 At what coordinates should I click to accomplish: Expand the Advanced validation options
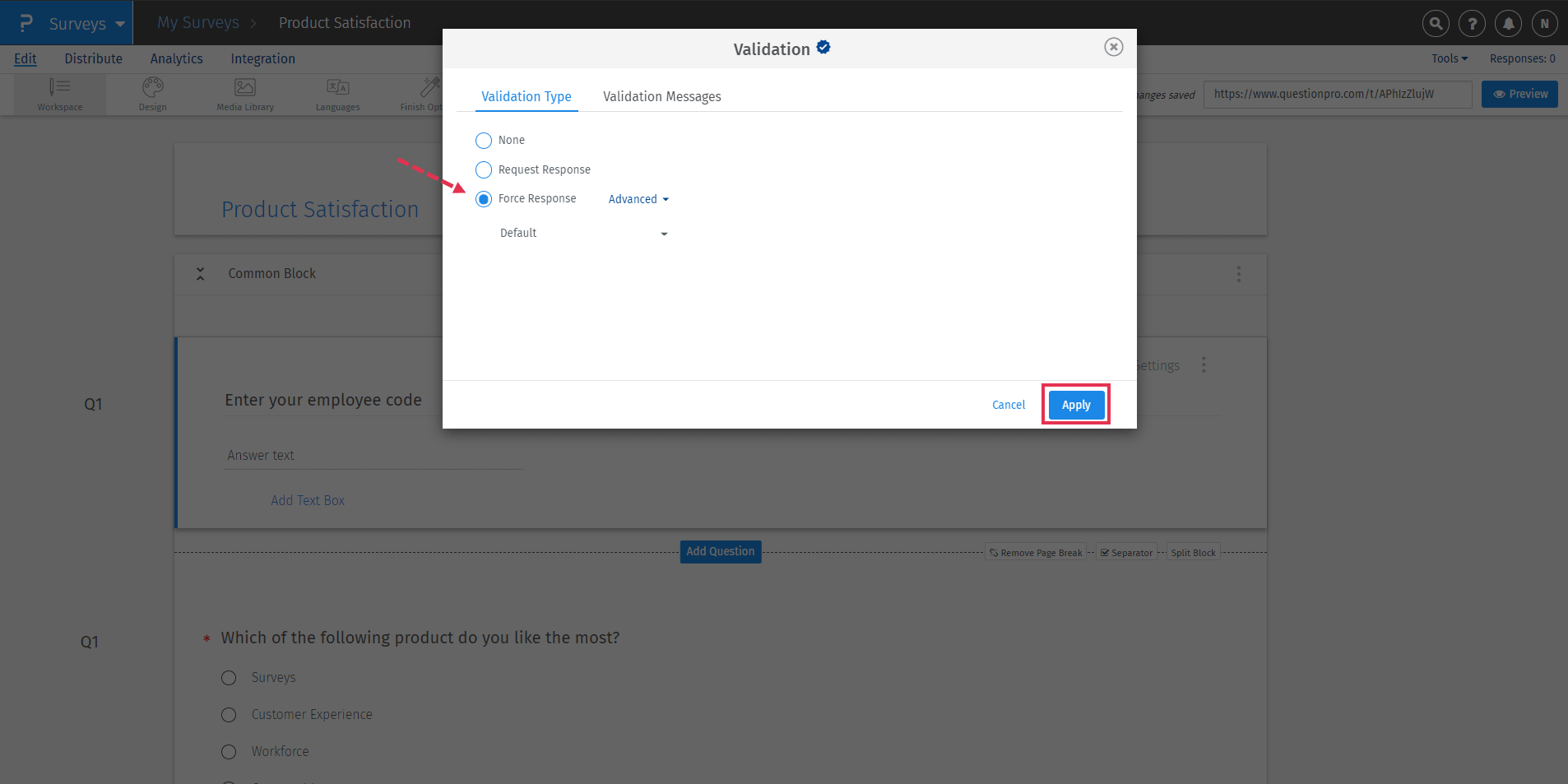[x=637, y=198]
